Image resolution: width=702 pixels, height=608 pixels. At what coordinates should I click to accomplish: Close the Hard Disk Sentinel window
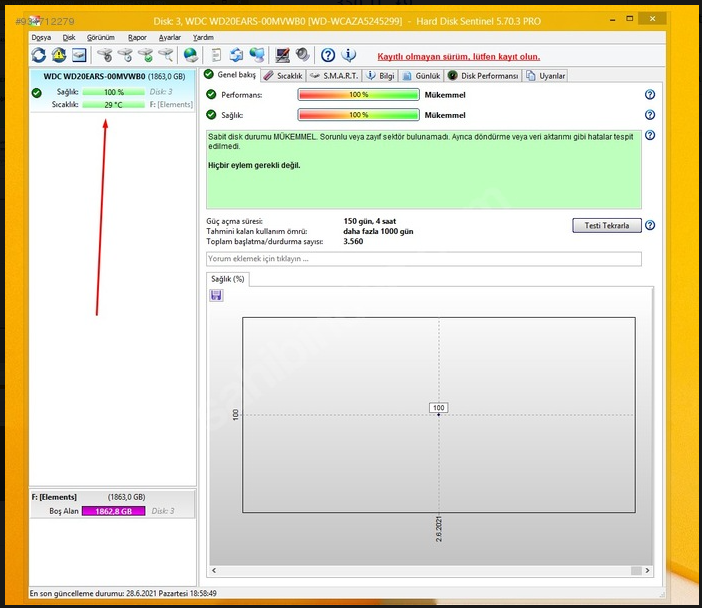pos(652,19)
